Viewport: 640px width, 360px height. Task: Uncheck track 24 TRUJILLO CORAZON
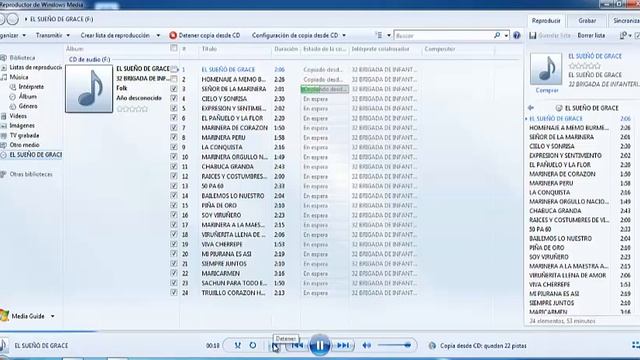coord(174,293)
